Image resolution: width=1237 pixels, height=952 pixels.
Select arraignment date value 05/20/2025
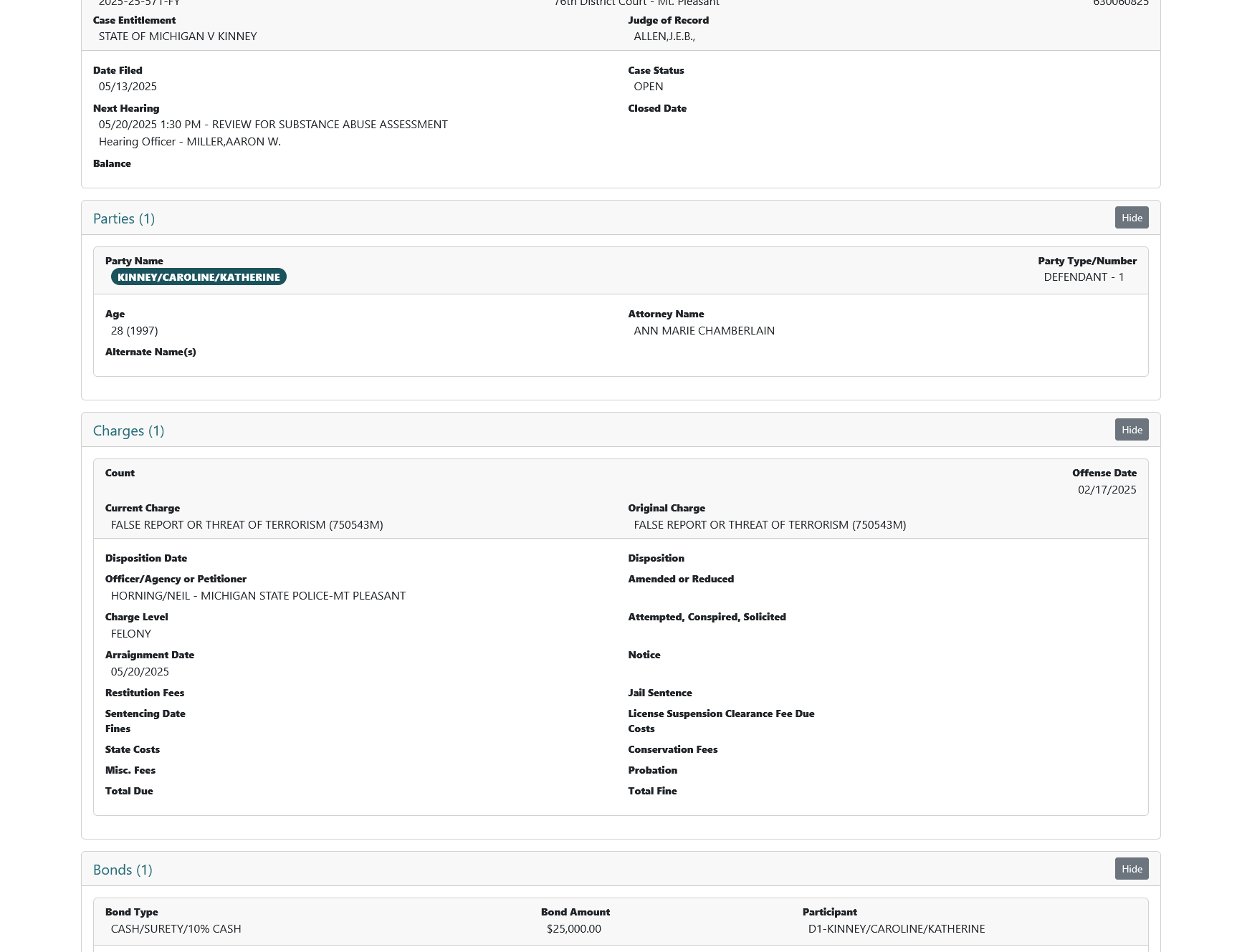pos(140,672)
